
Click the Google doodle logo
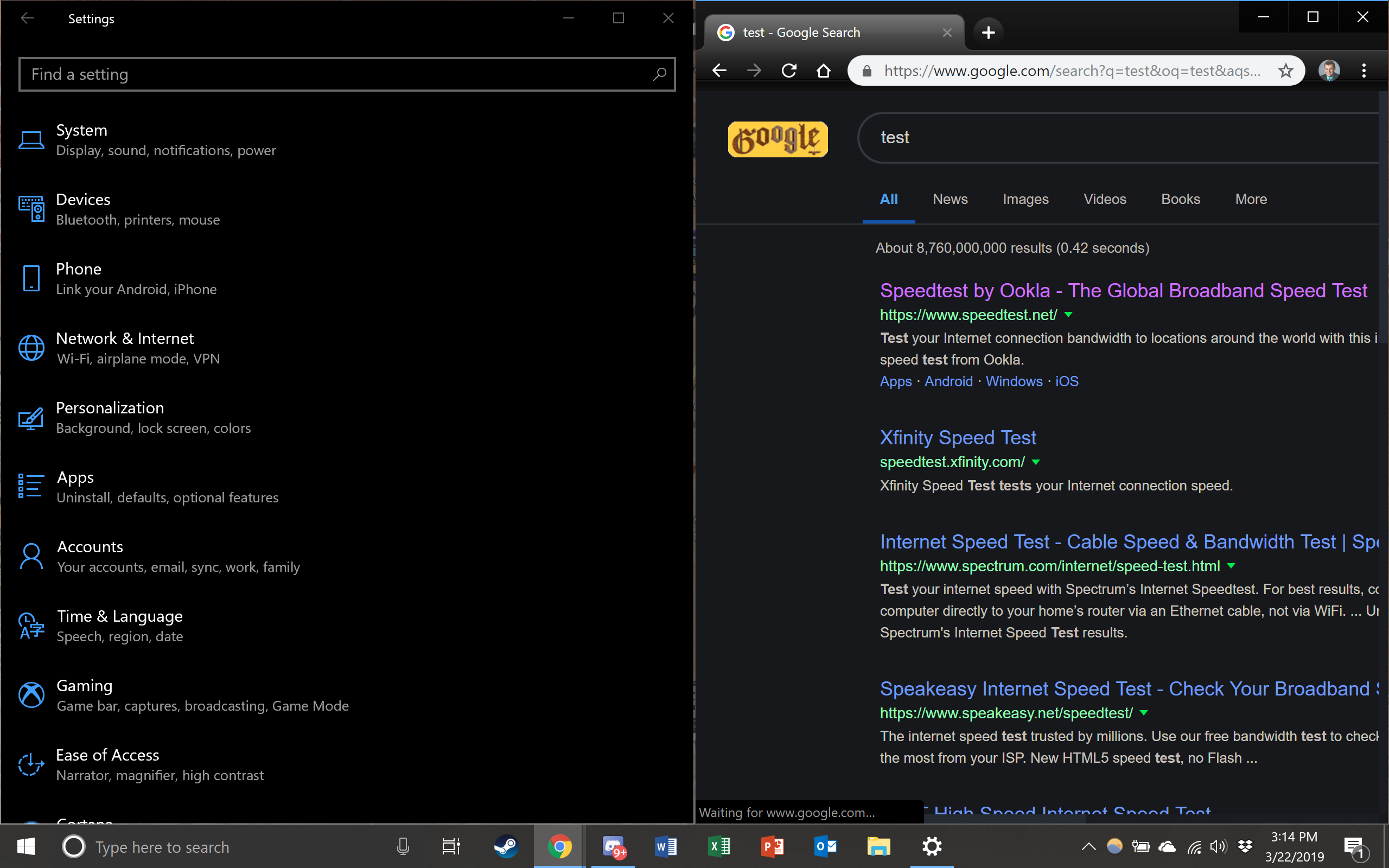(x=778, y=139)
